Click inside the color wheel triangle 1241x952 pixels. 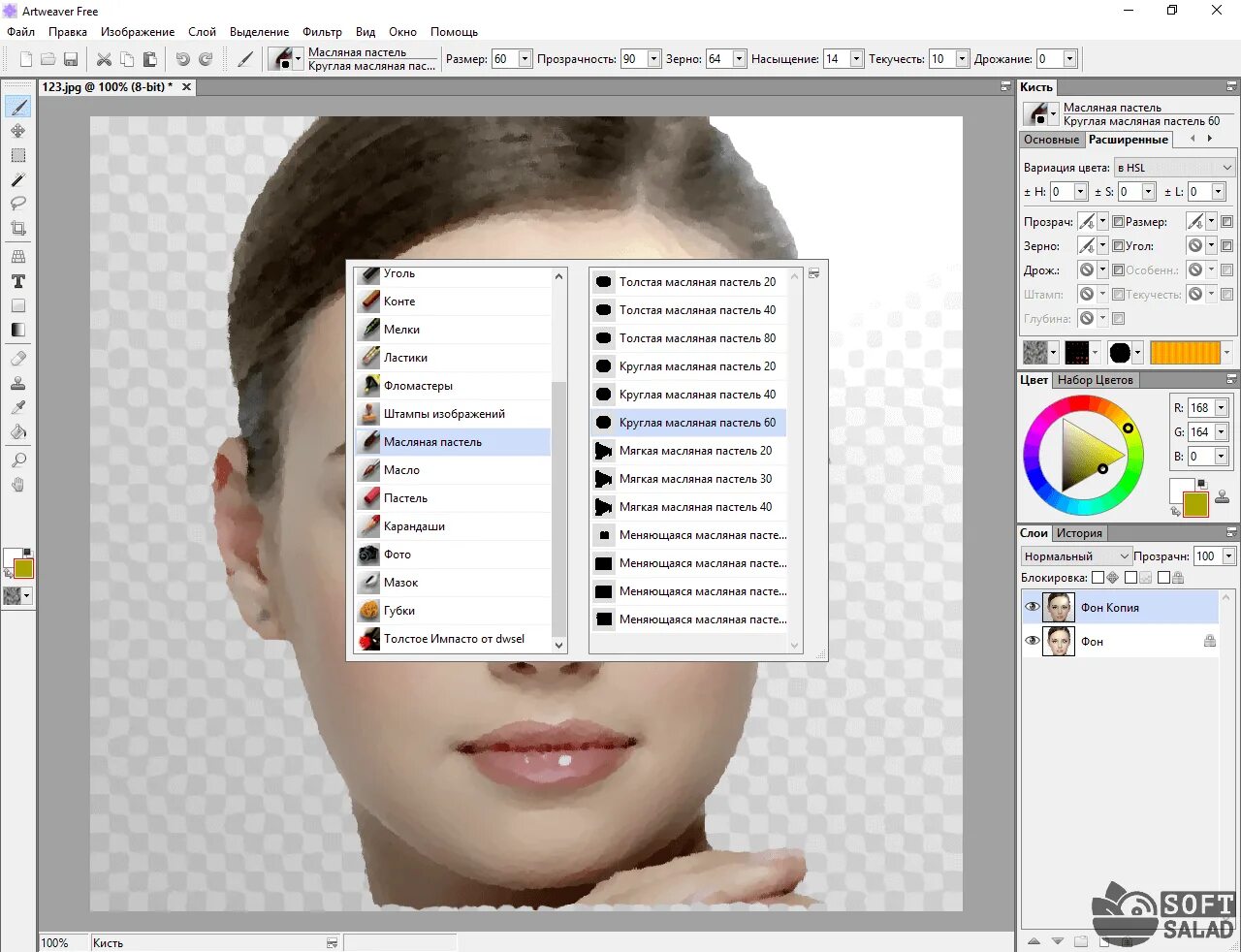point(1088,456)
